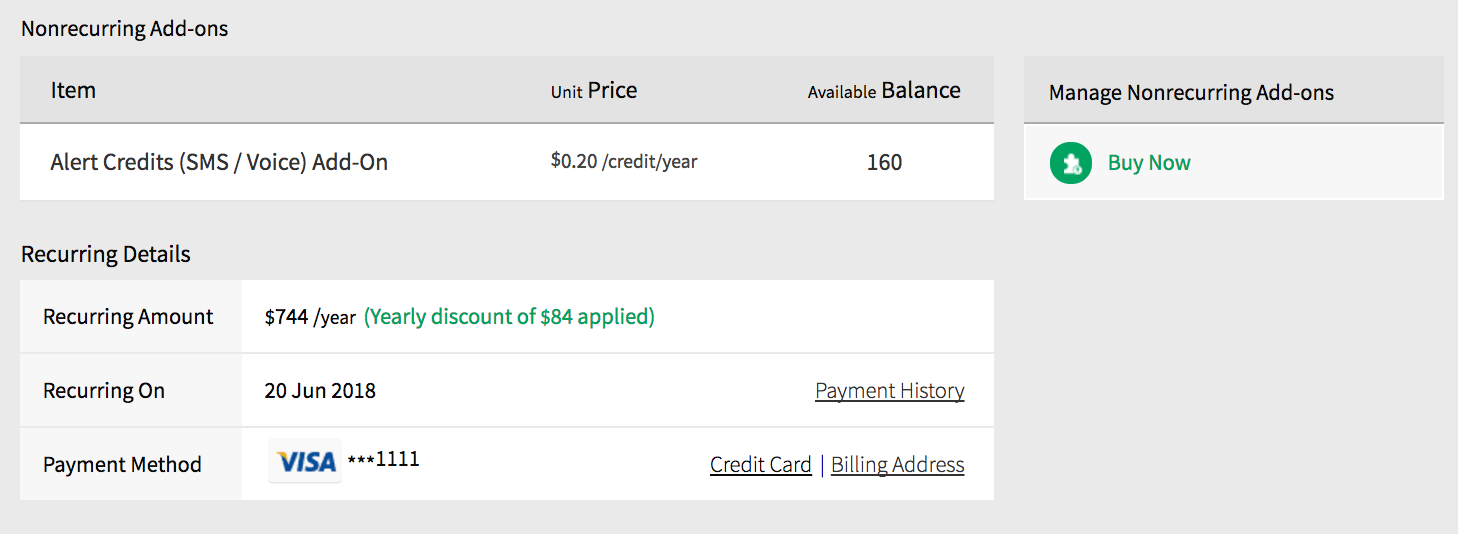Image resolution: width=1458 pixels, height=534 pixels.
Task: Click the masked card number ***1111
Action: tap(383, 460)
